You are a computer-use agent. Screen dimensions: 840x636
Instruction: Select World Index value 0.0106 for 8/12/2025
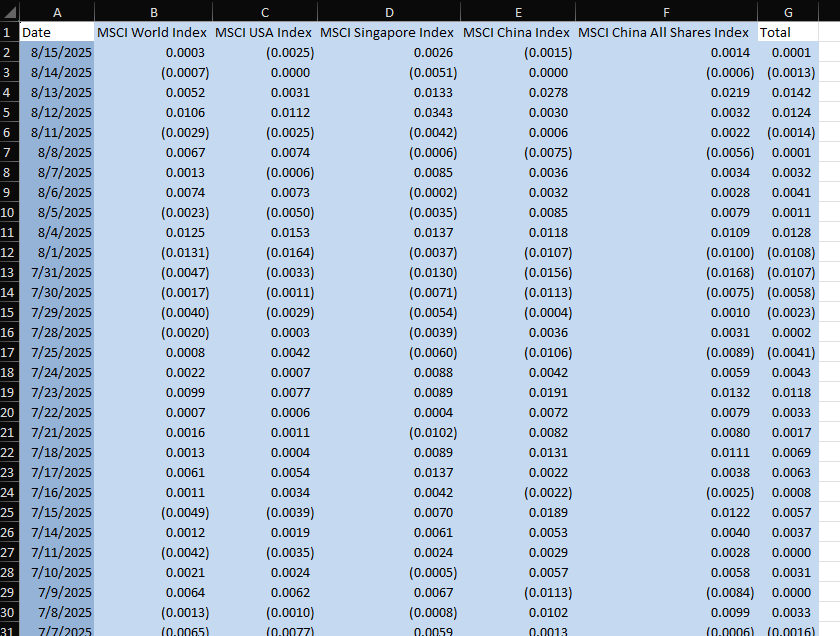click(153, 113)
